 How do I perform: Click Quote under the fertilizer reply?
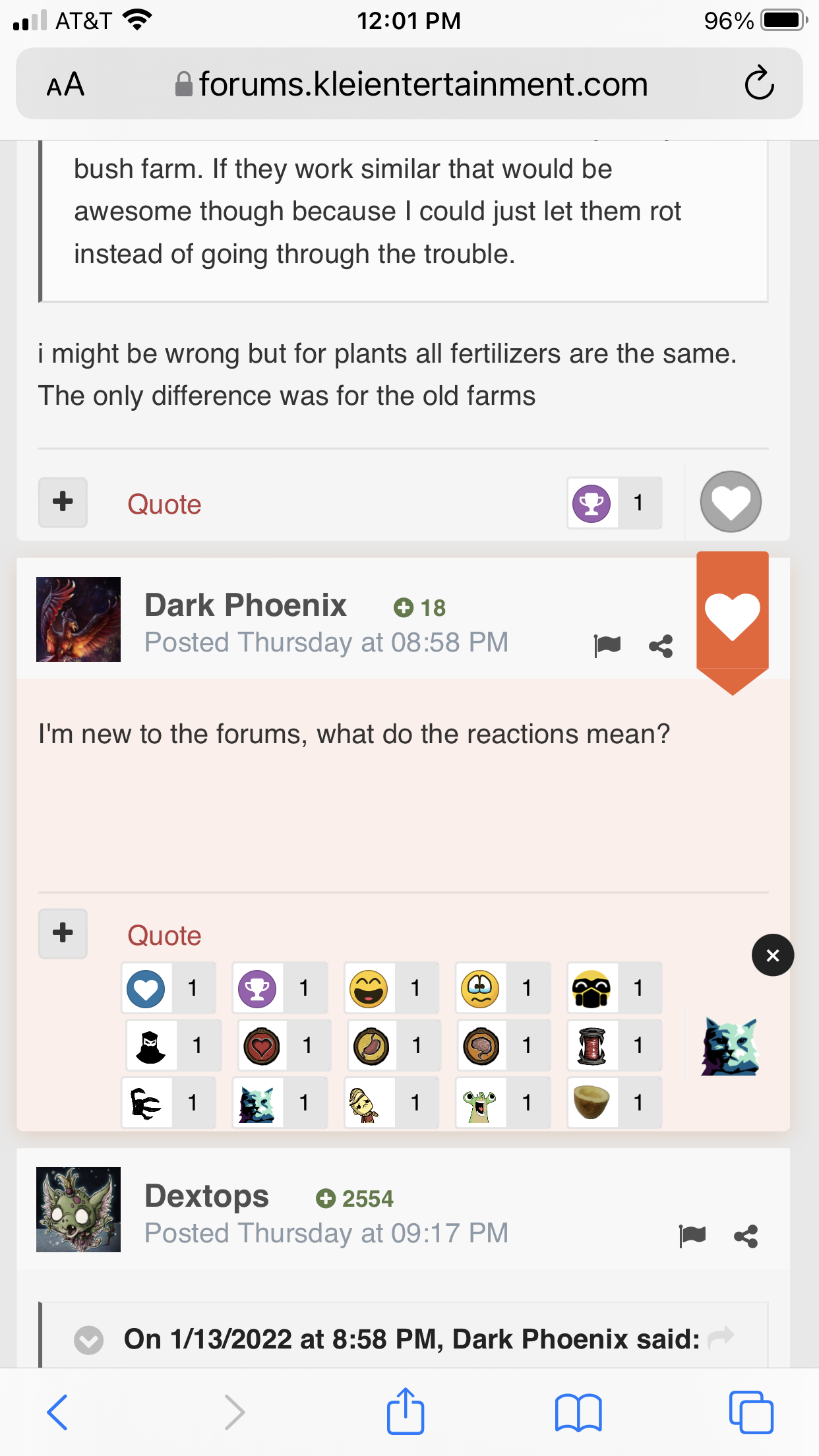click(x=164, y=504)
